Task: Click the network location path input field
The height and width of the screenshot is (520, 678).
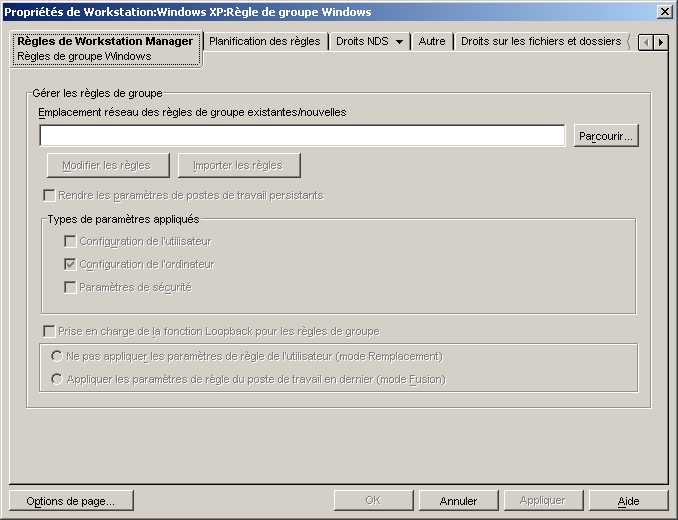Action: click(302, 136)
